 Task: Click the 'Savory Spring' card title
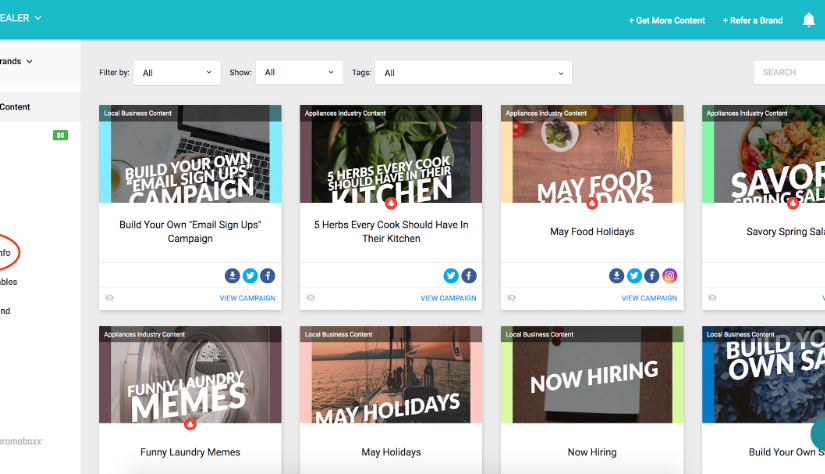[785, 231]
